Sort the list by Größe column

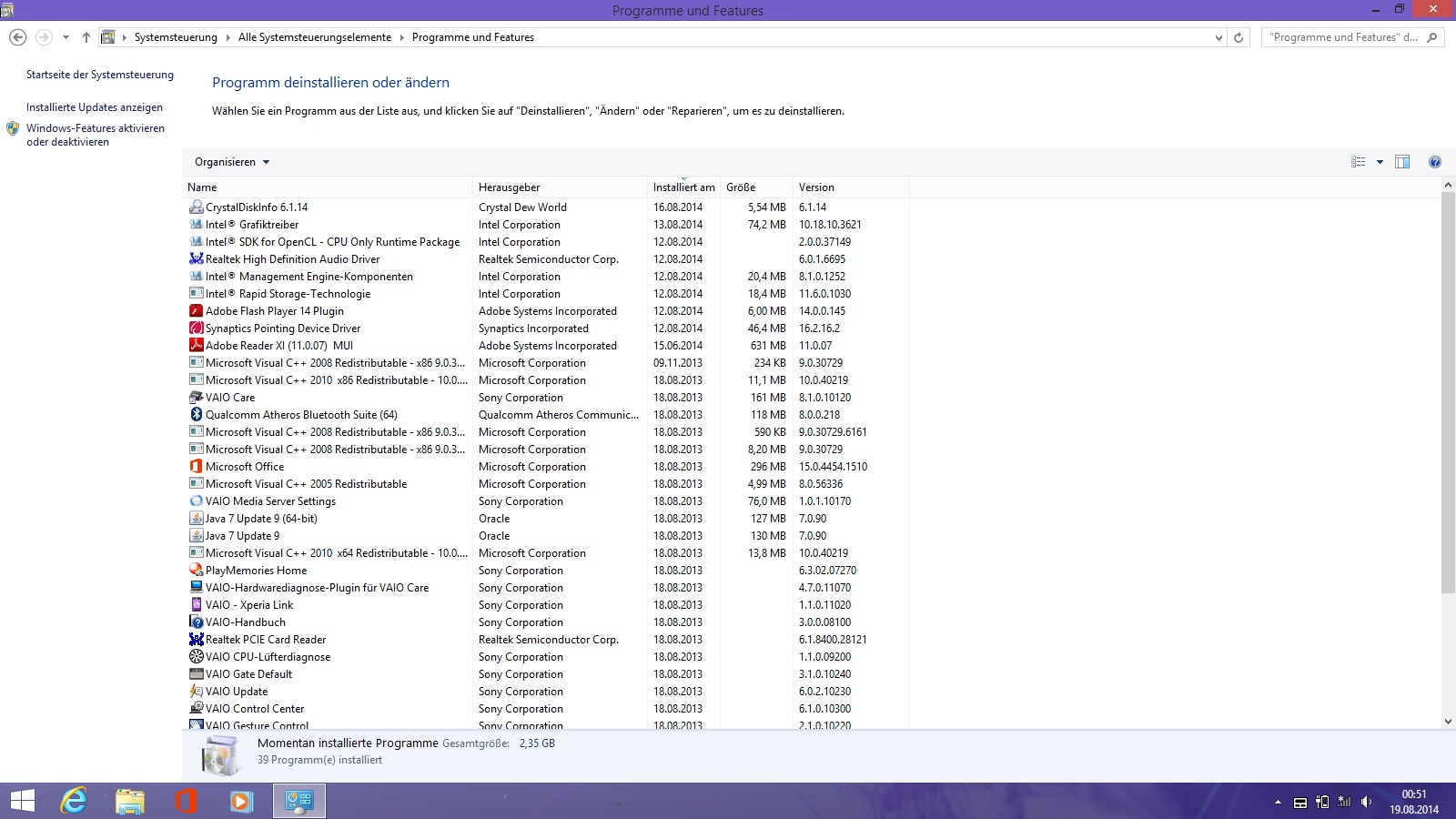tap(756, 187)
